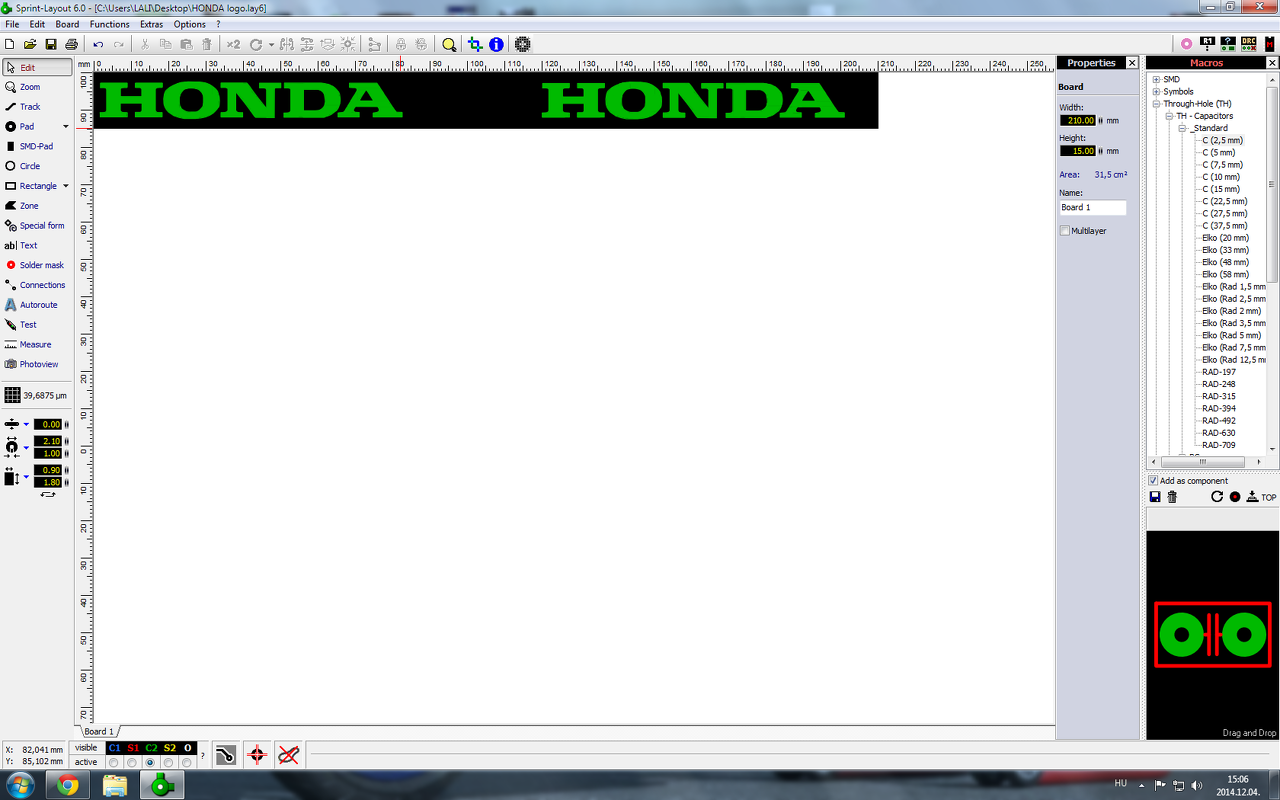The image size is (1280, 800).
Task: Click the board Width value field
Action: (1078, 120)
